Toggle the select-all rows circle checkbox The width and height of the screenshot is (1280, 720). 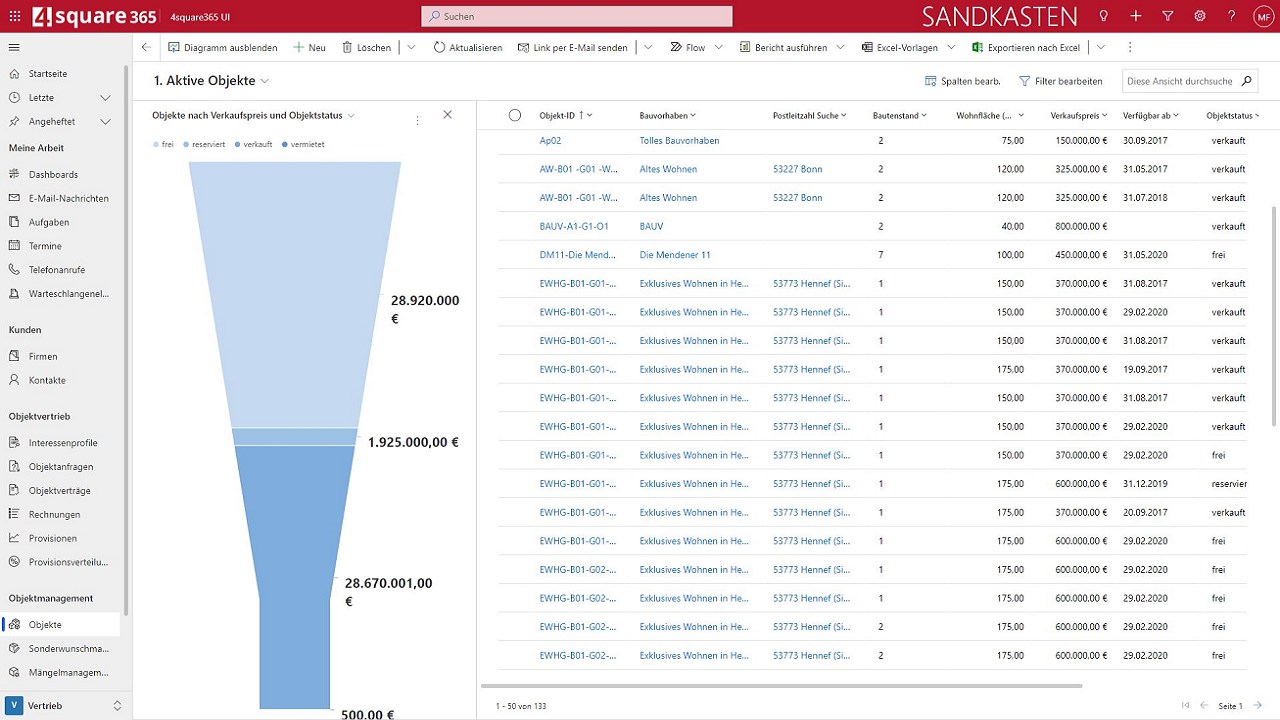[515, 115]
